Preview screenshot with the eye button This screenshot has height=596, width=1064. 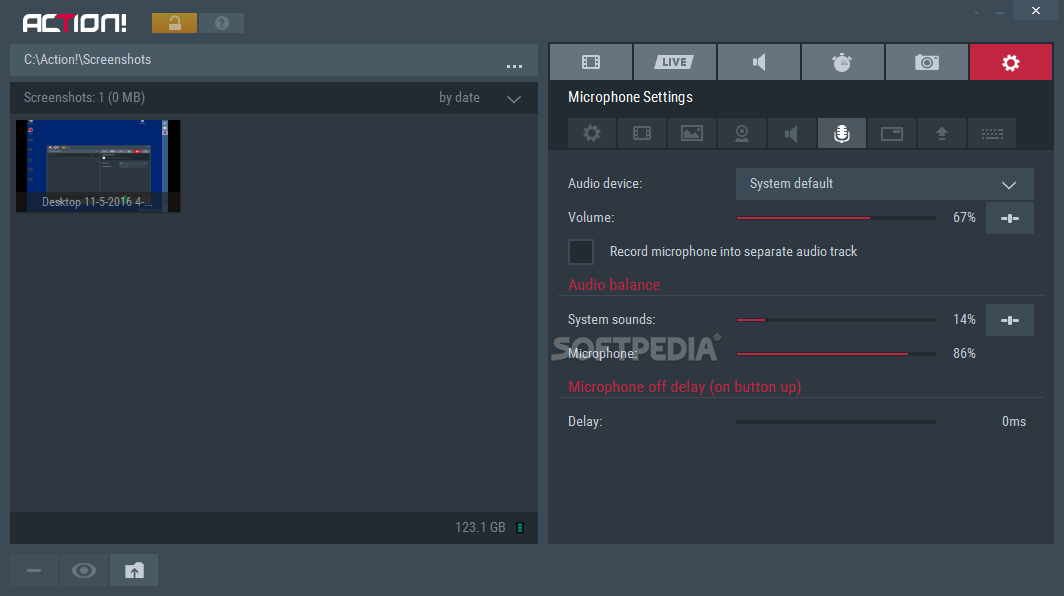tap(84, 570)
